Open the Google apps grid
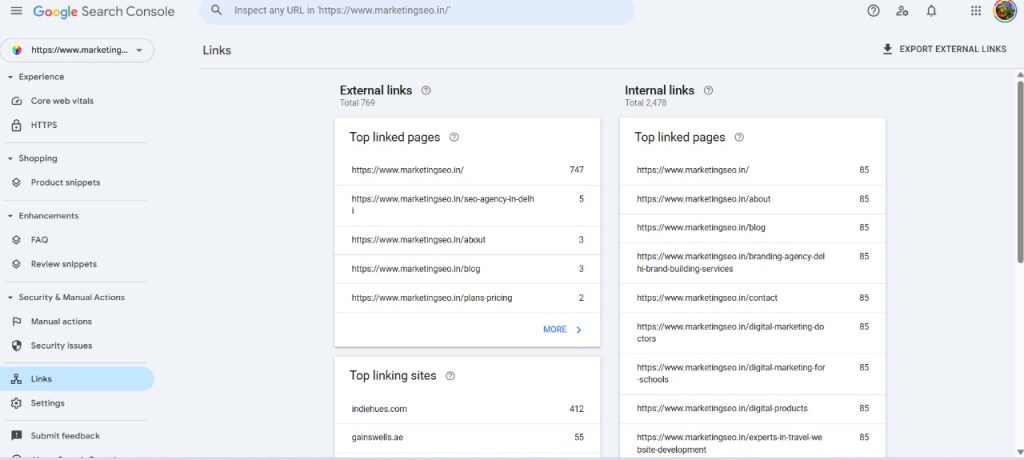Image resolution: width=1024 pixels, height=460 pixels. tap(976, 10)
